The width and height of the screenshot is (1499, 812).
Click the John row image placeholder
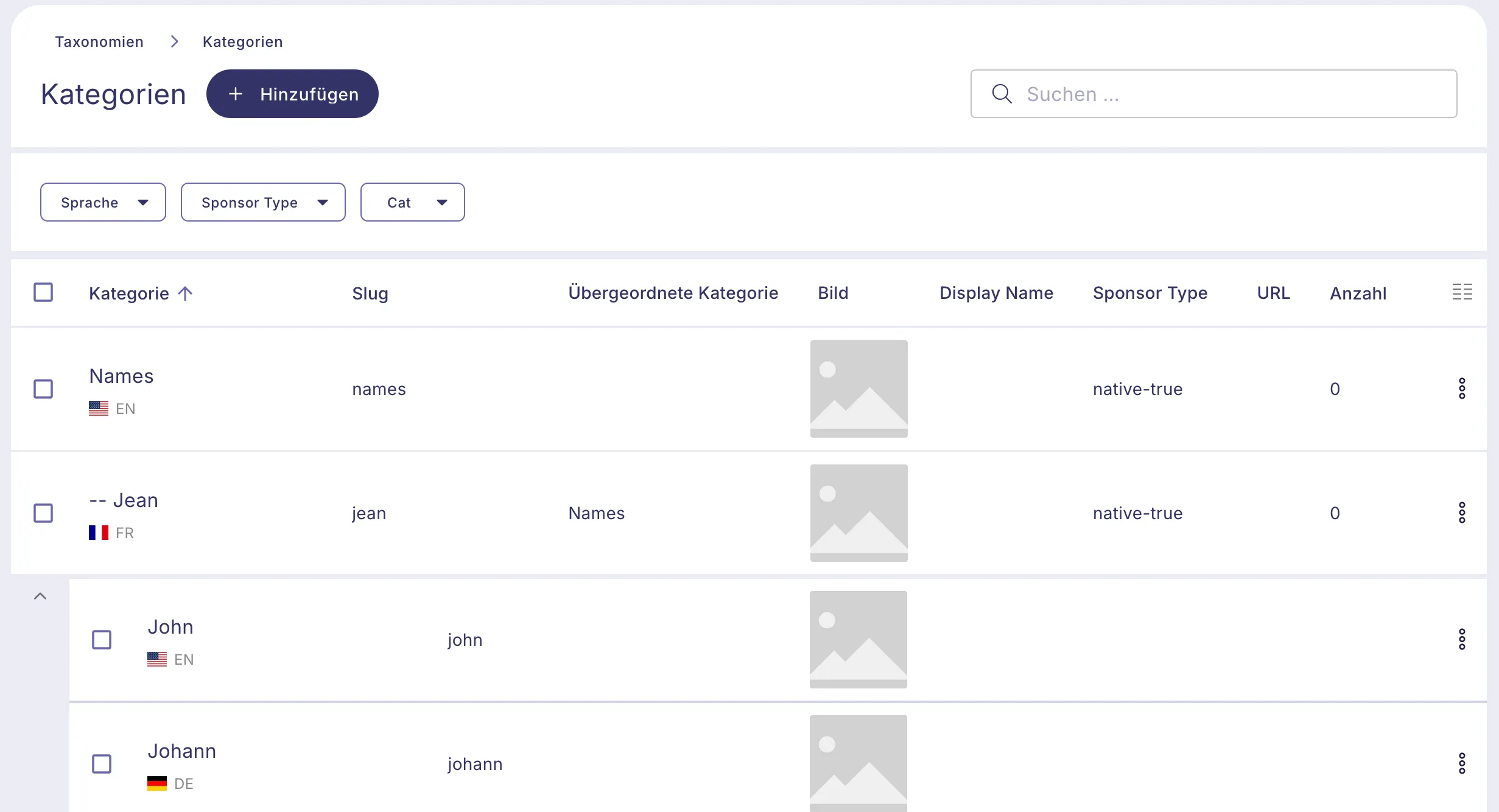point(858,640)
